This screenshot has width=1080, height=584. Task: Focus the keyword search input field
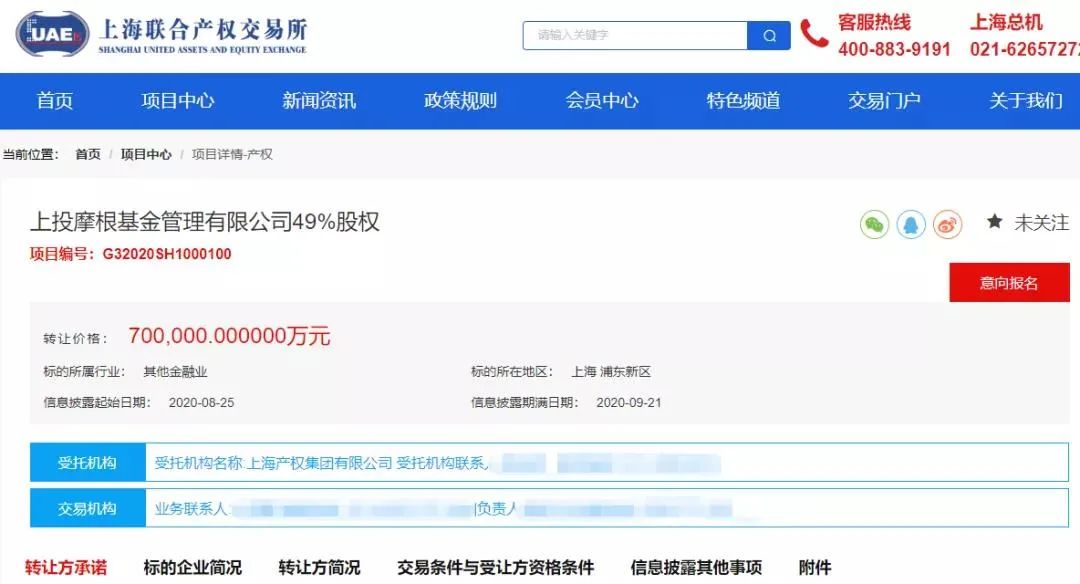tap(635, 35)
